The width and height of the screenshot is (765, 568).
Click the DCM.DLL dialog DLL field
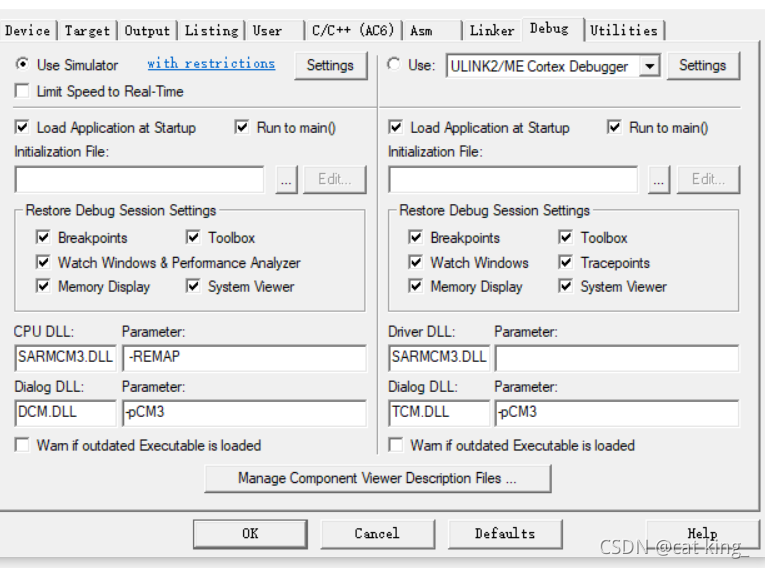(65, 413)
